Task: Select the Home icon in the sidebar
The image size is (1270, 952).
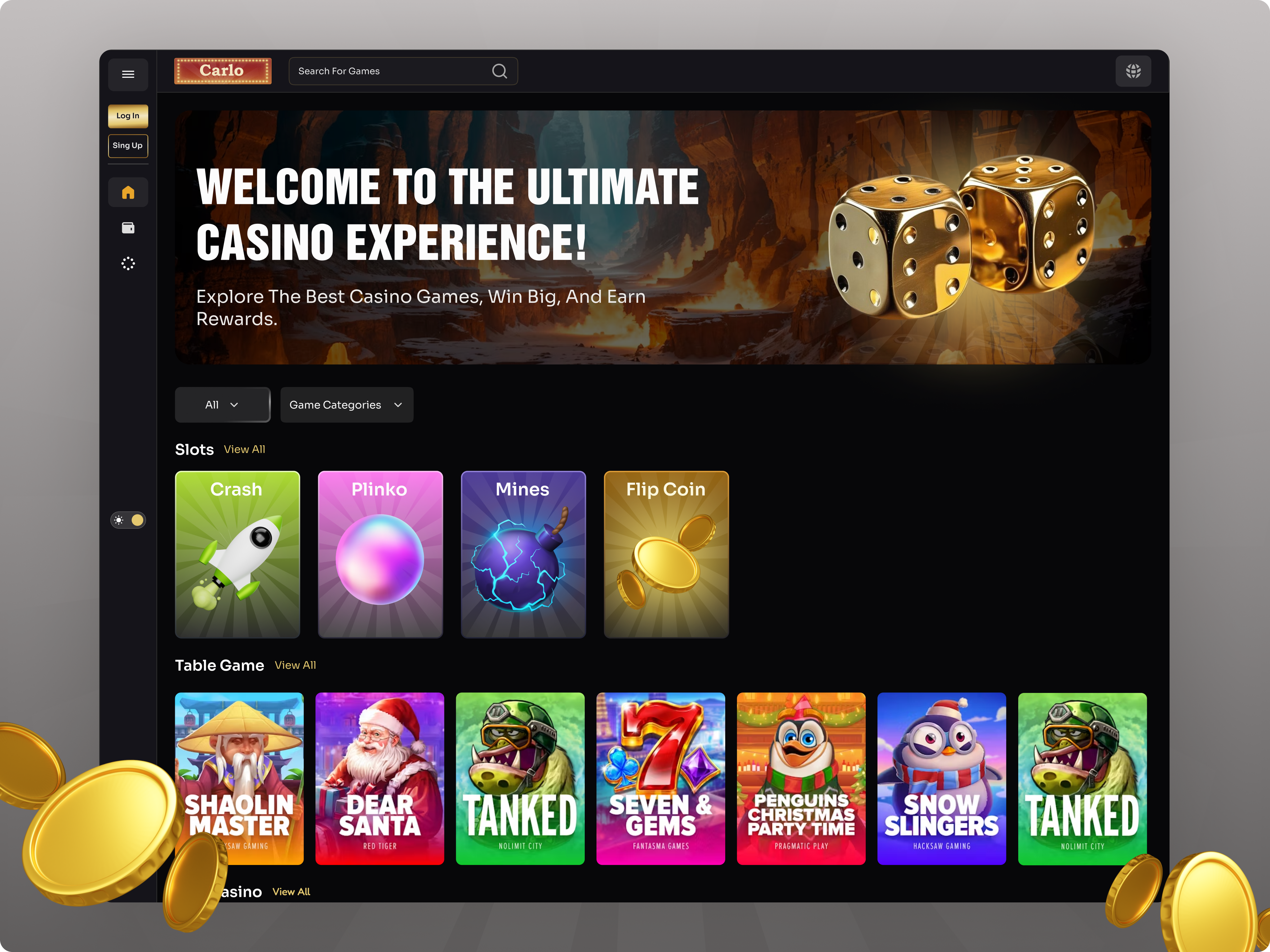Action: (128, 192)
